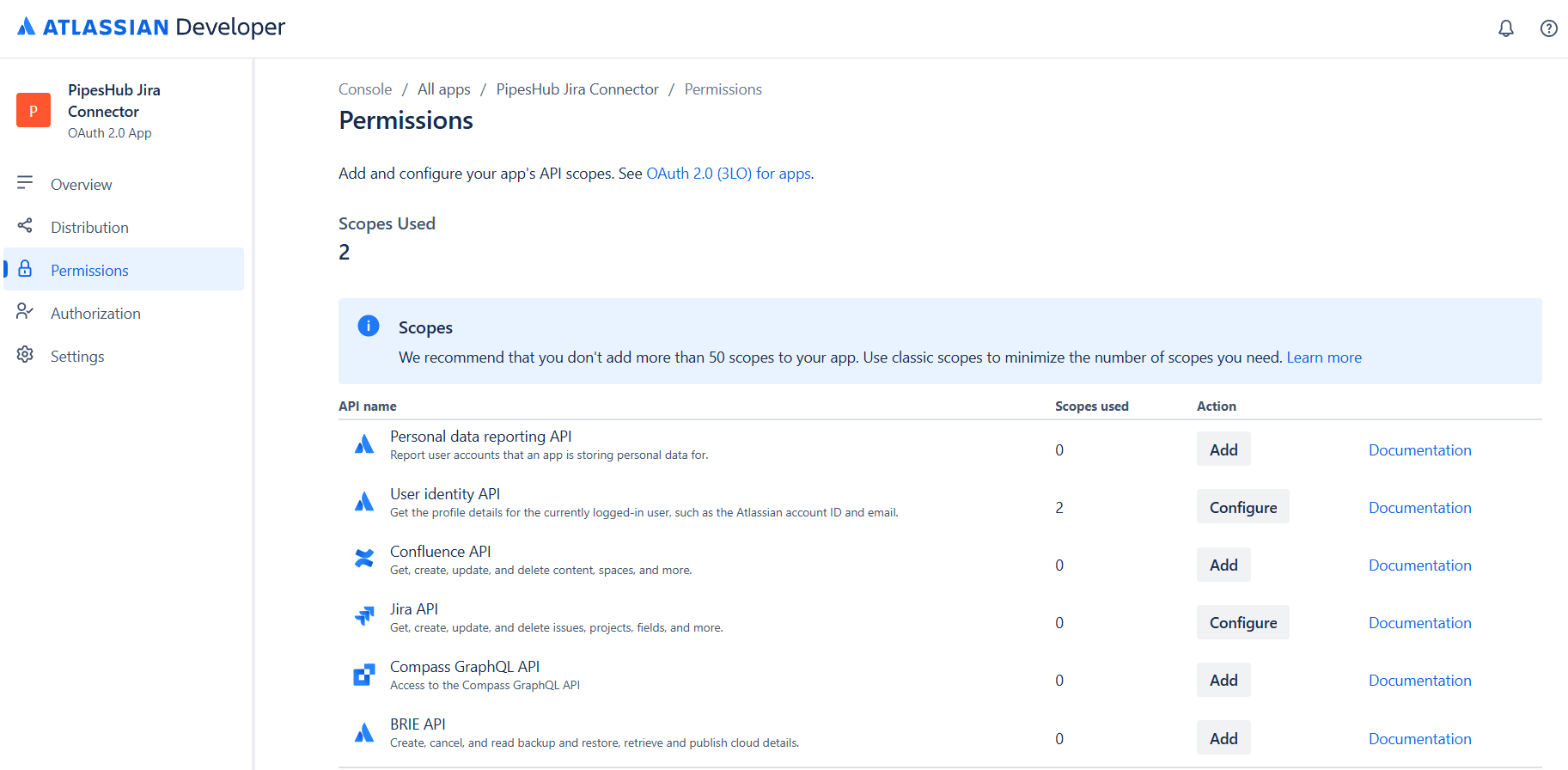Click the 'Scopes used' column header
Viewport: 1568px width, 770px height.
pyautogui.click(x=1092, y=406)
